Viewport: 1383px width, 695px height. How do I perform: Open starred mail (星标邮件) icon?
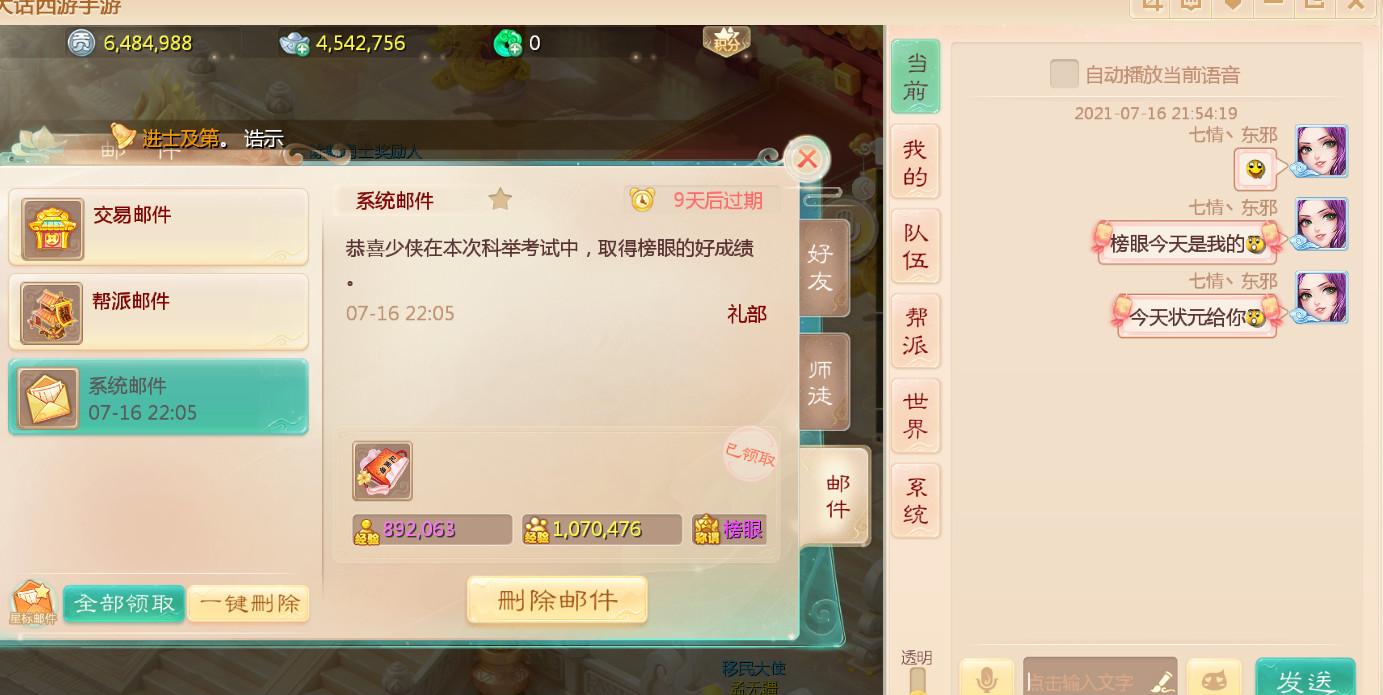pos(32,603)
